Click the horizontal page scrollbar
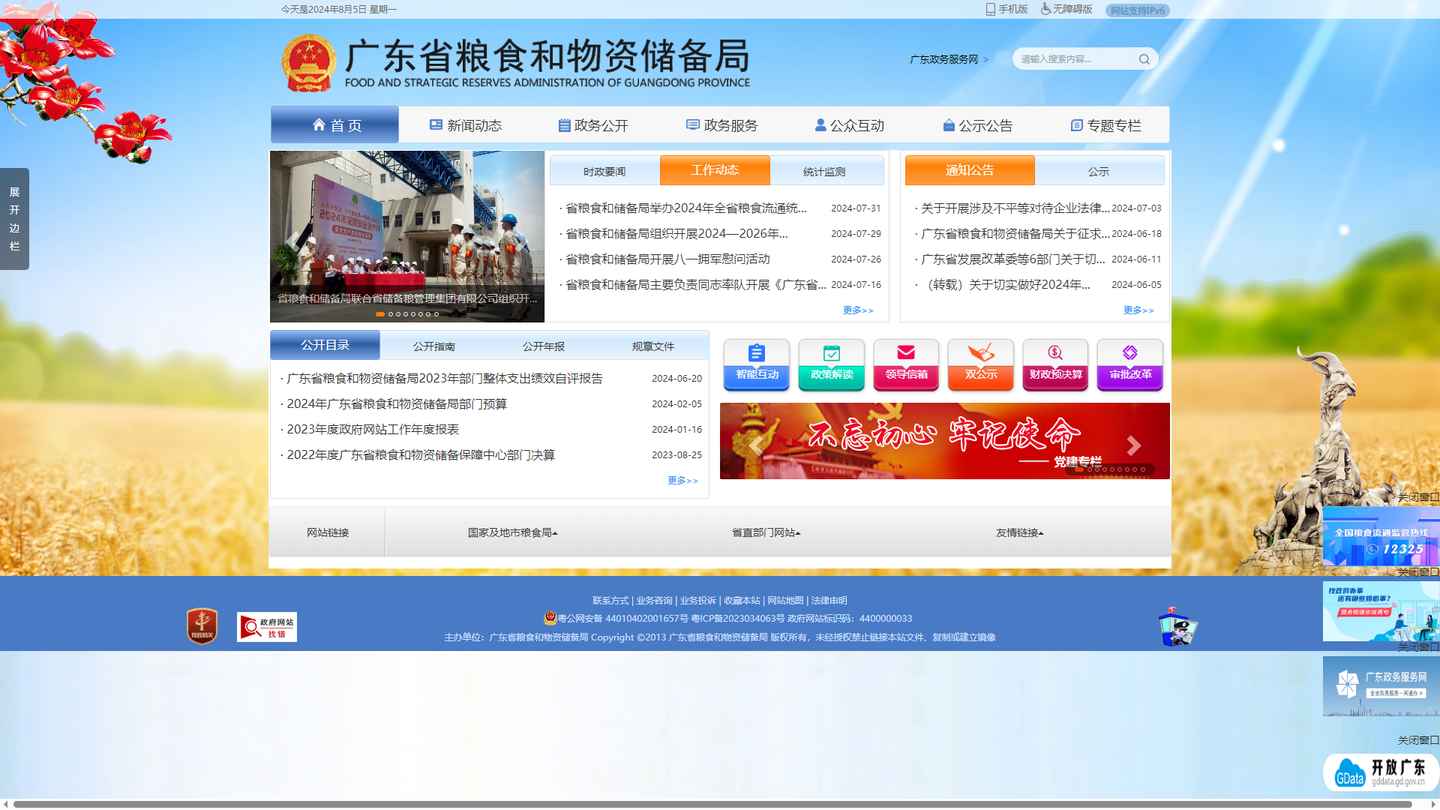The height and width of the screenshot is (810, 1440). click(x=712, y=804)
